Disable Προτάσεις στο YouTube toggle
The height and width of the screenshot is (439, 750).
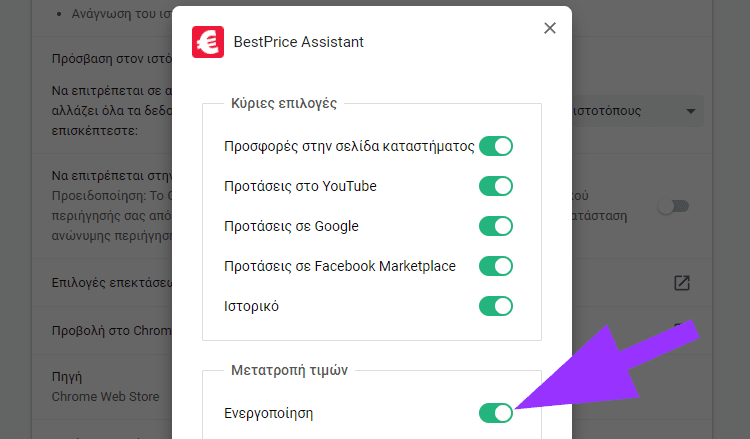click(x=496, y=186)
